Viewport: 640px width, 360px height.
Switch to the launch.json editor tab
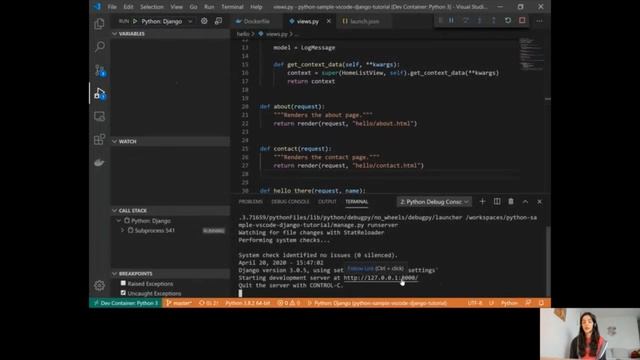pyautogui.click(x=364, y=21)
